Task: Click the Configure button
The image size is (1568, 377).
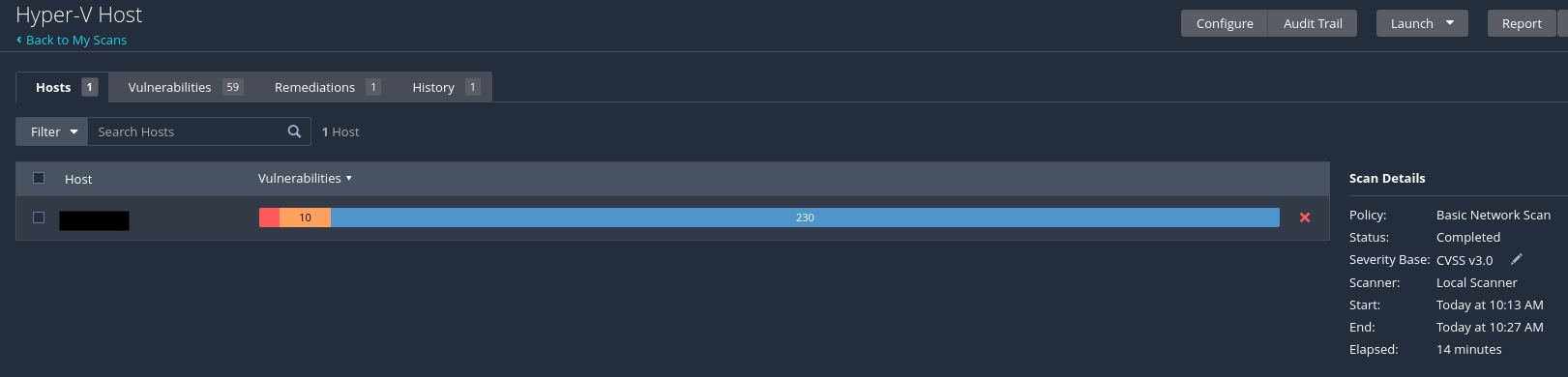Action: click(x=1225, y=23)
